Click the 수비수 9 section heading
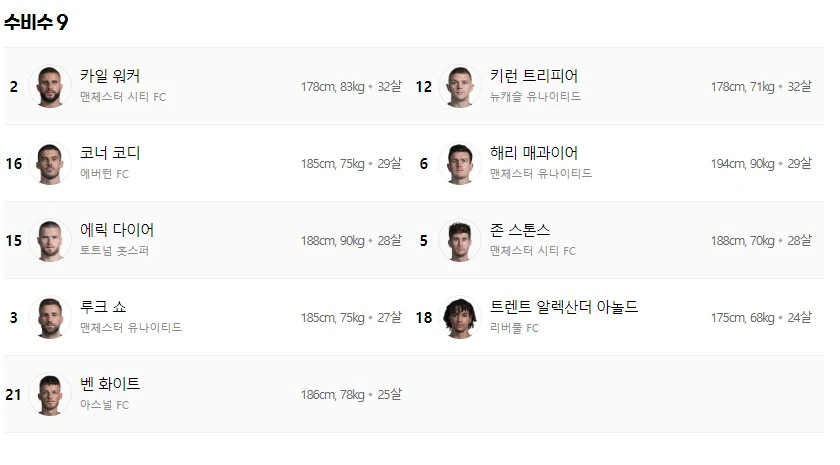The image size is (840, 465). click(x=36, y=22)
